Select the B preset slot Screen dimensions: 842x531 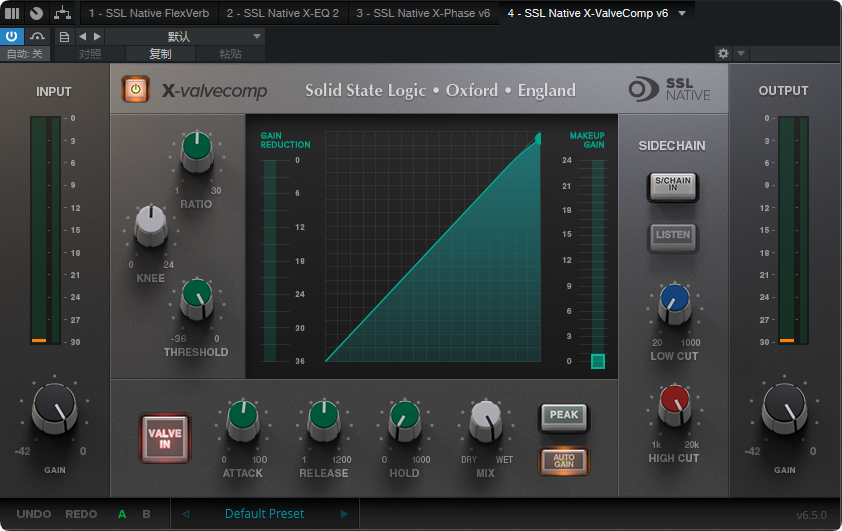pyautogui.click(x=146, y=514)
